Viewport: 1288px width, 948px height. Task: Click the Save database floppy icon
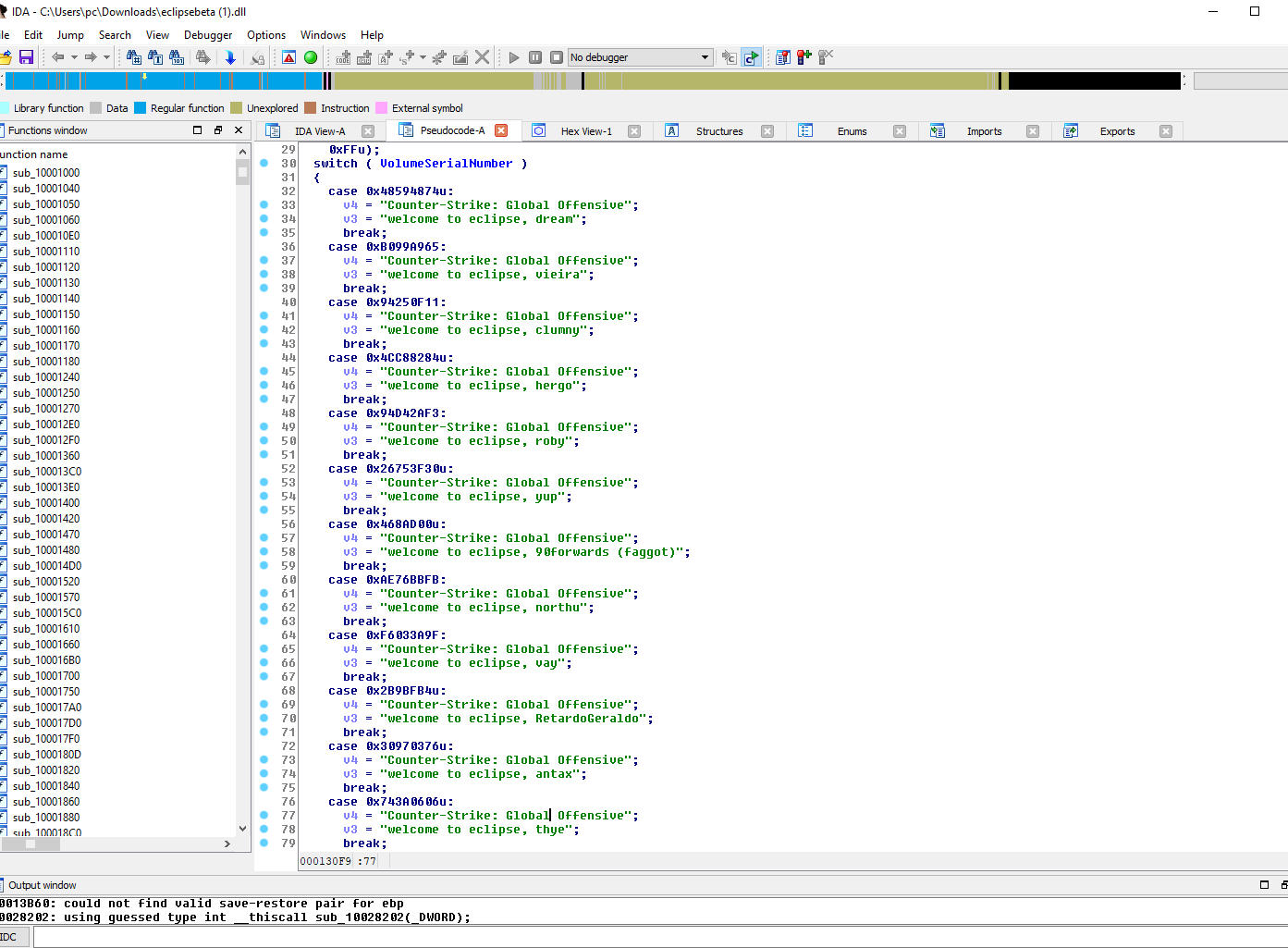[26, 57]
